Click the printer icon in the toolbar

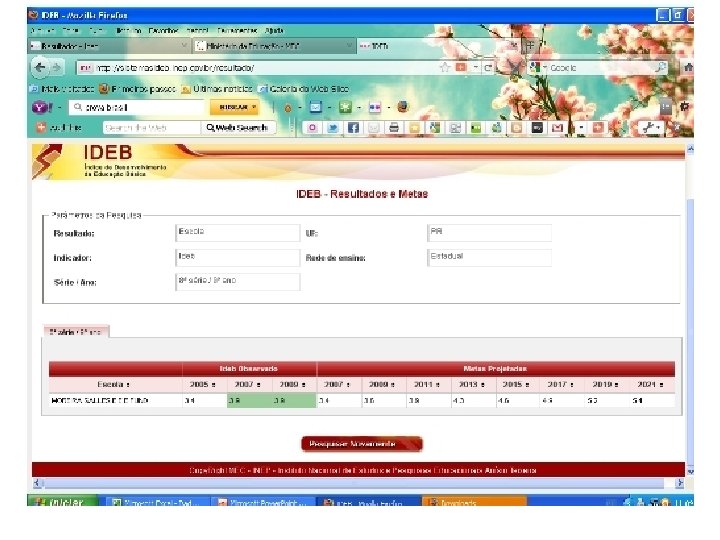[394, 128]
